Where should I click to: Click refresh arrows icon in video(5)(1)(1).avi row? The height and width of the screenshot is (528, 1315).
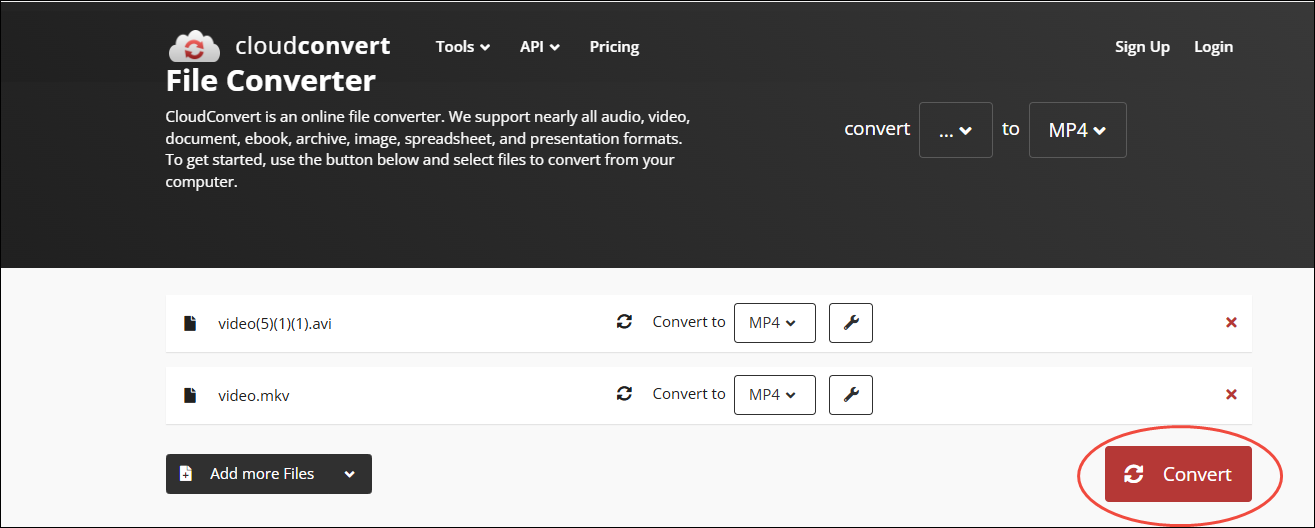(x=624, y=322)
